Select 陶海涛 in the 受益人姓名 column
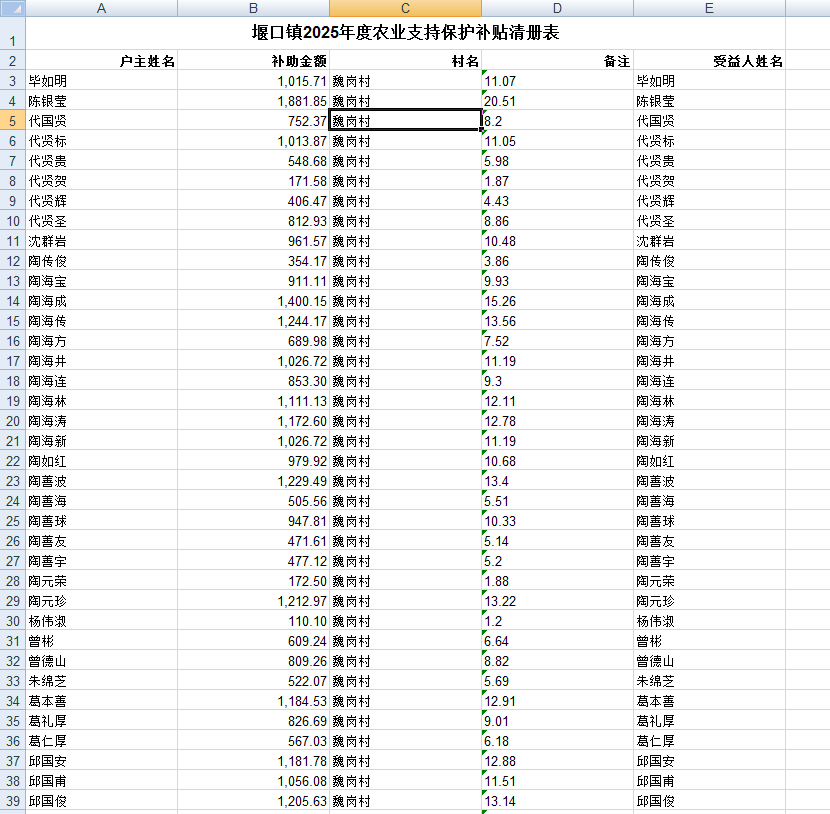Screen dimensions: 830x814 click(709, 421)
